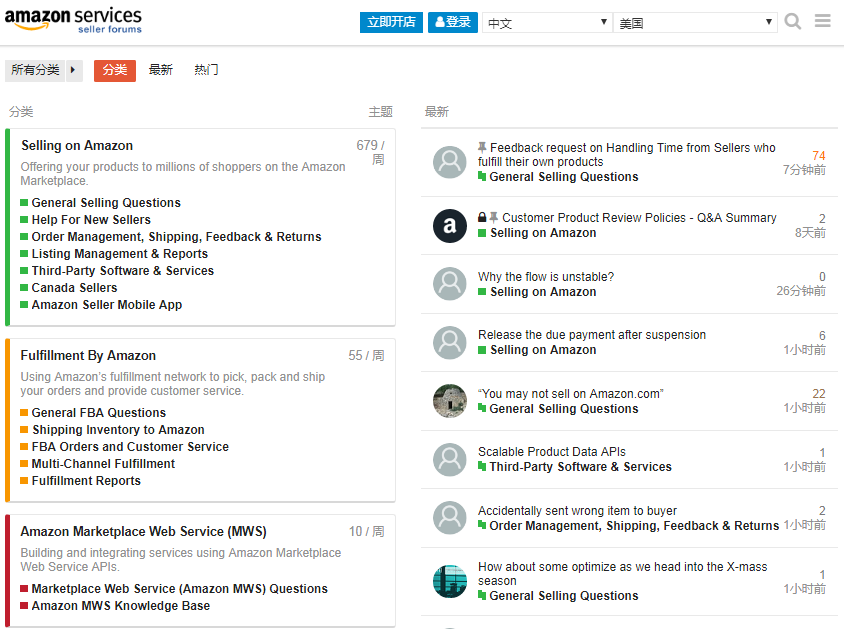Image resolution: width=844 pixels, height=629 pixels.
Task: Open the Selling on Amazon category heading
Action: (x=77, y=145)
